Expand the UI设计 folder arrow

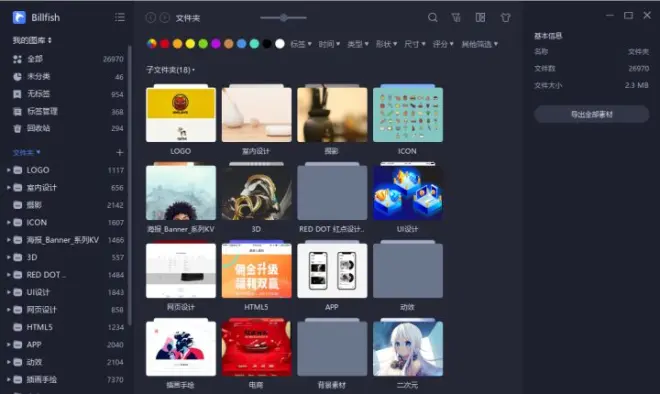pyautogui.click(x=8, y=292)
